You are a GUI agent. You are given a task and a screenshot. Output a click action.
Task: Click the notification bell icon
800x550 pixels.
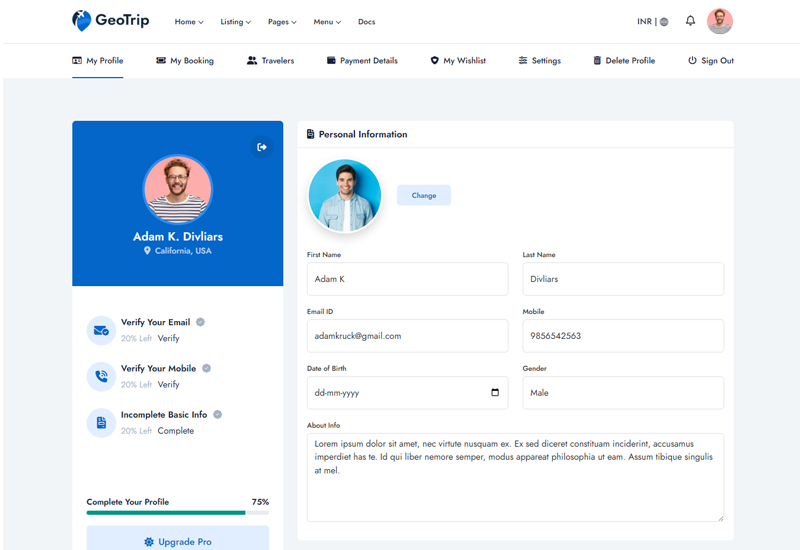[690, 21]
